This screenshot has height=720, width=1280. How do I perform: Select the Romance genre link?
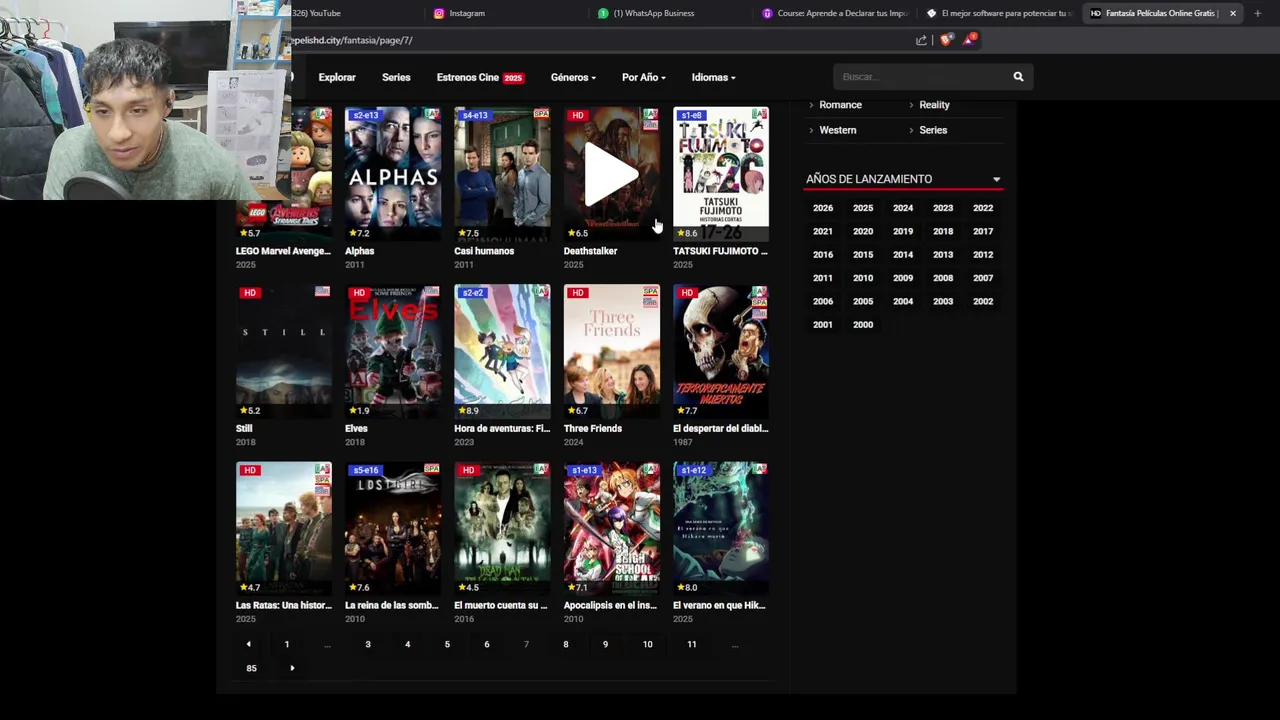[x=840, y=105]
